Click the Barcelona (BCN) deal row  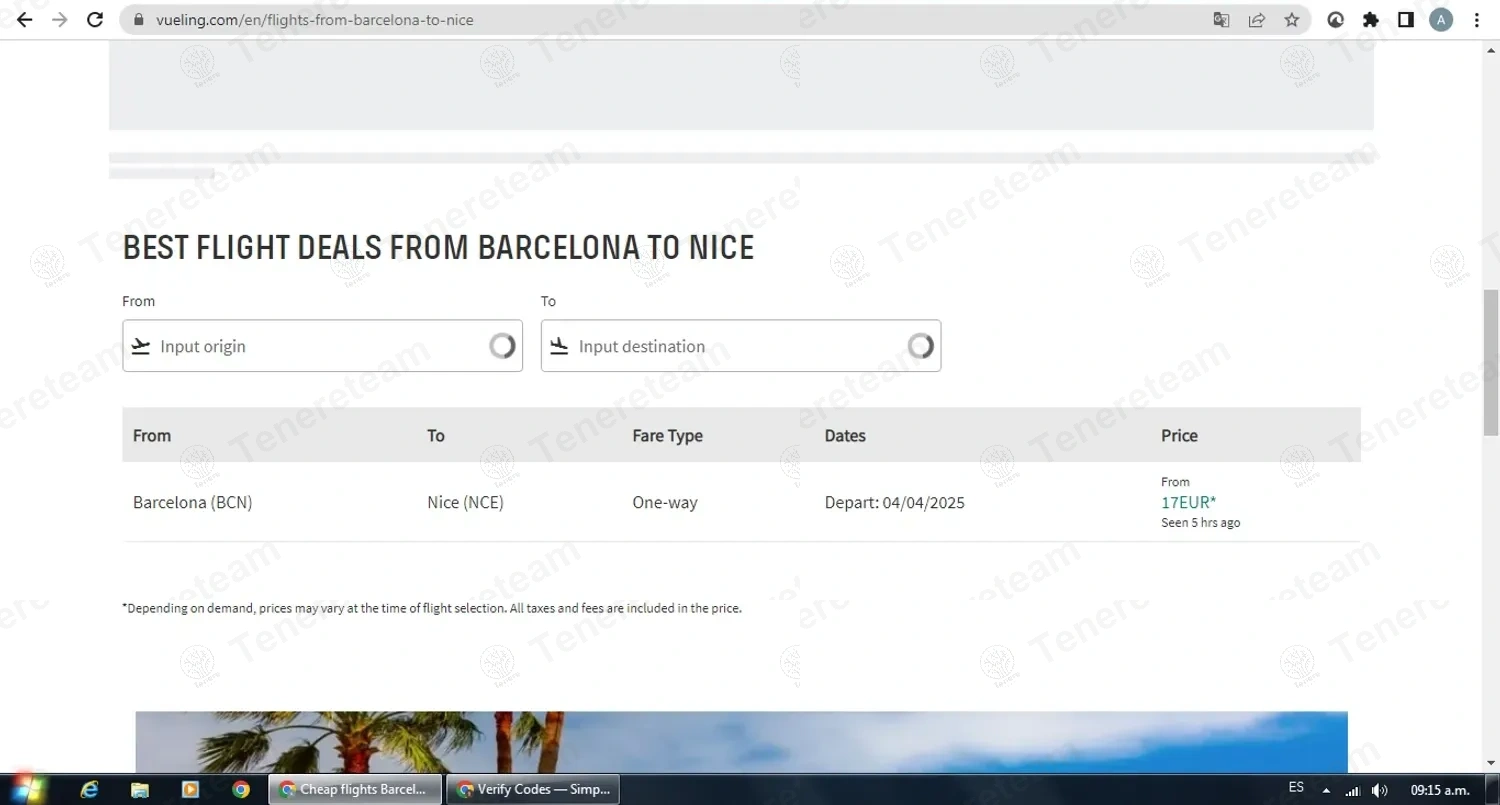coord(193,503)
